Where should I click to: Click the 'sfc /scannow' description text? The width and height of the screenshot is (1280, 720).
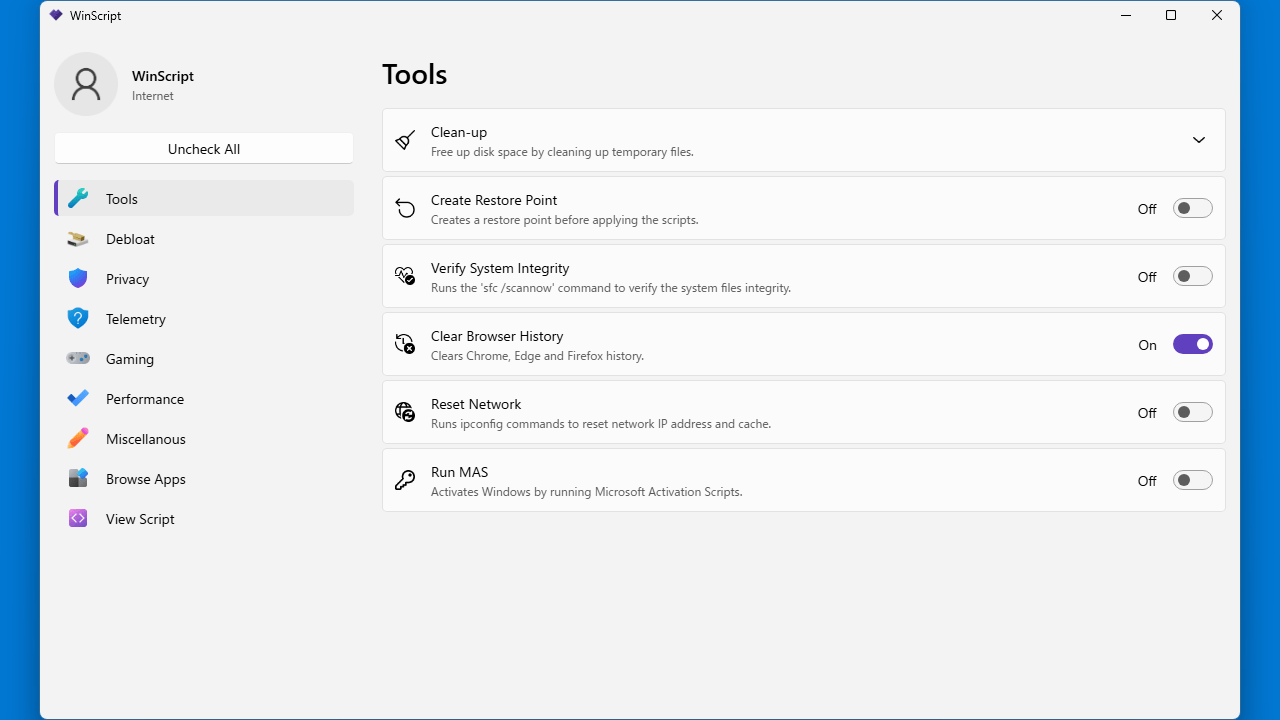point(611,288)
